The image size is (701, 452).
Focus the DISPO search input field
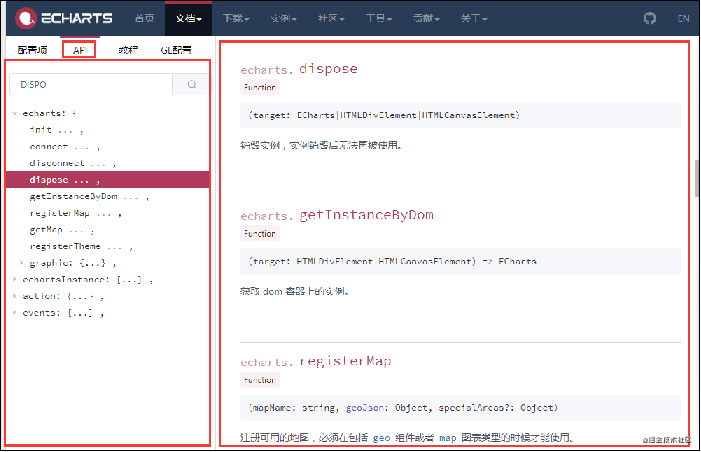[91, 84]
